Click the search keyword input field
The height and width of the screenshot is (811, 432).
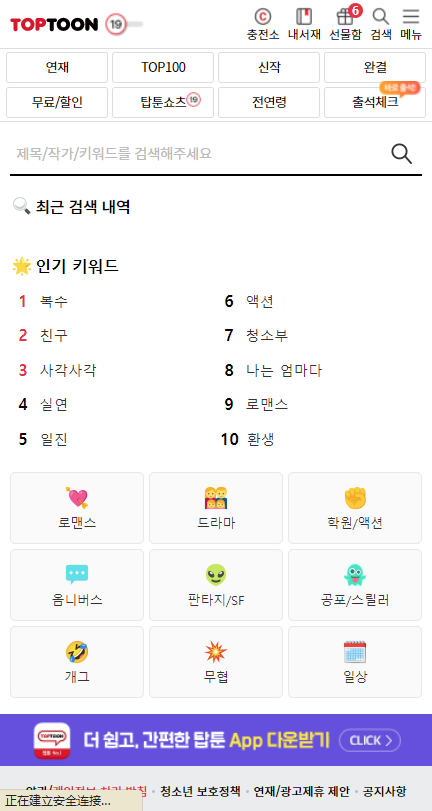tap(199, 154)
